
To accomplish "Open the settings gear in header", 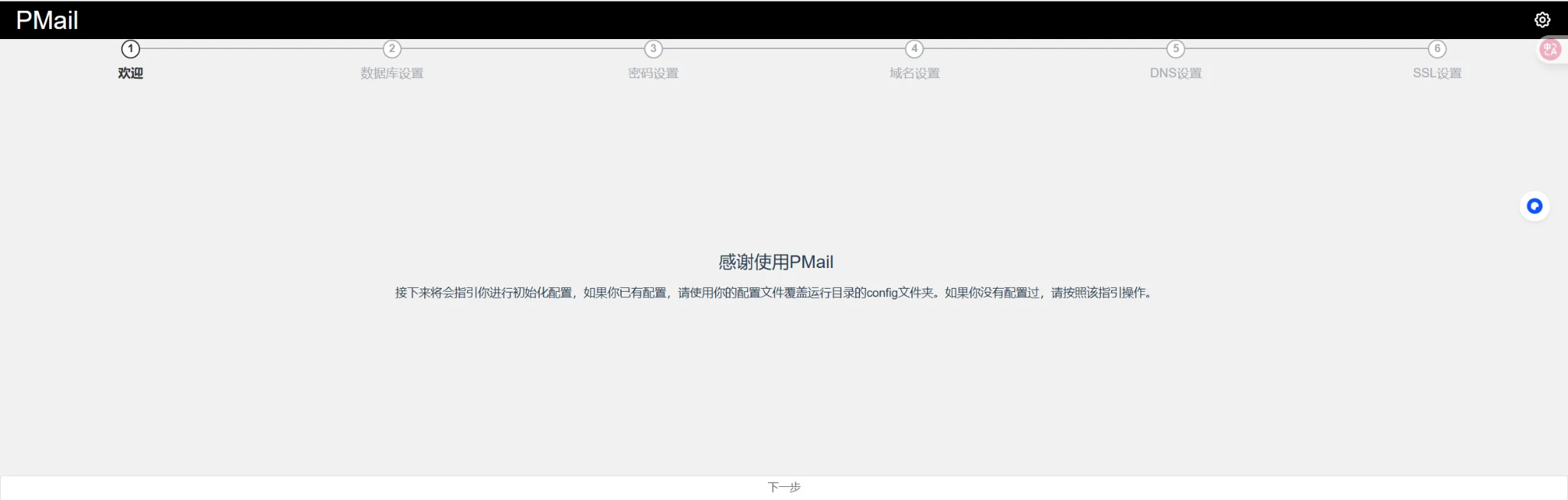I will (x=1542, y=20).
